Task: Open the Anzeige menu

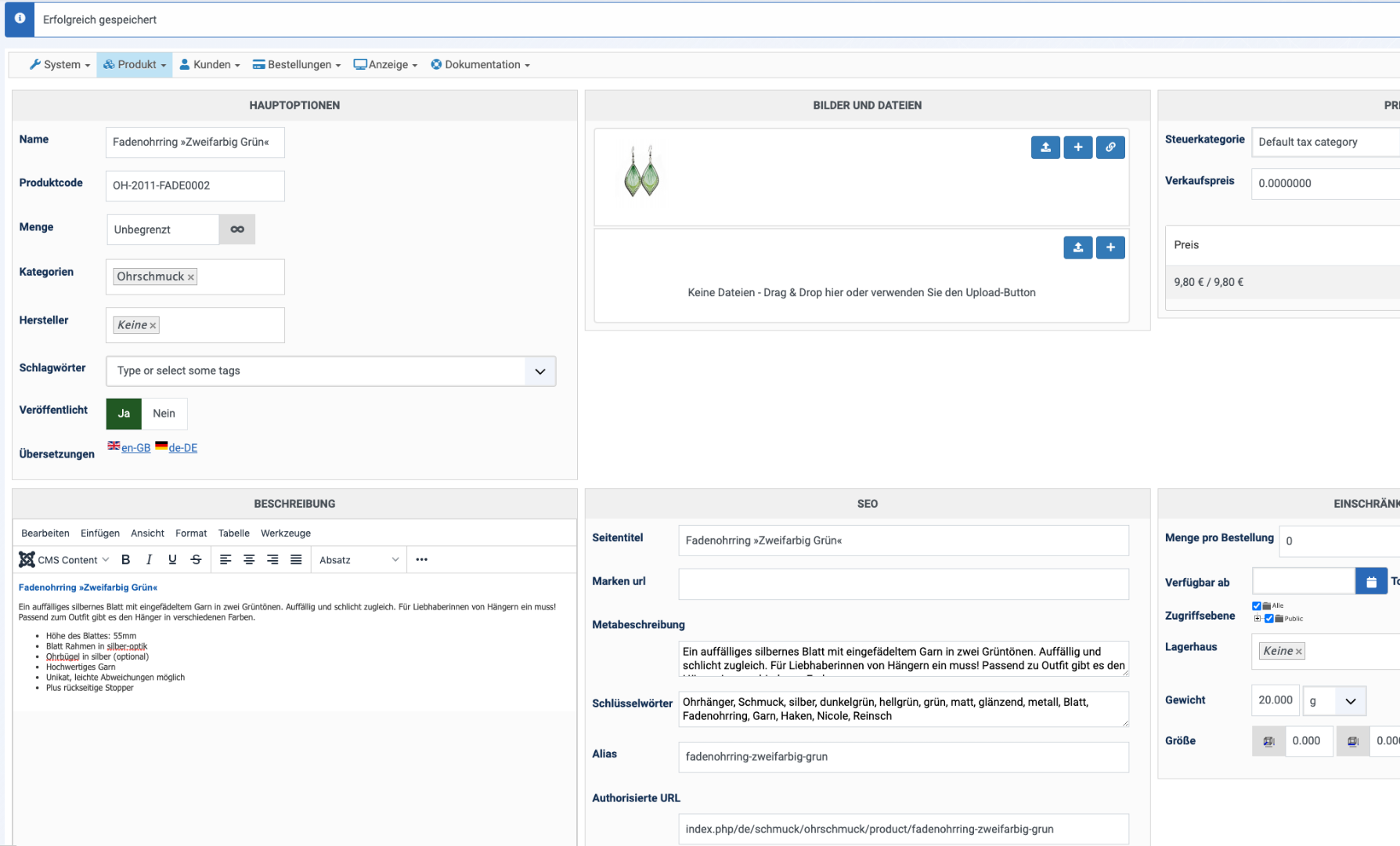Action: [x=385, y=64]
